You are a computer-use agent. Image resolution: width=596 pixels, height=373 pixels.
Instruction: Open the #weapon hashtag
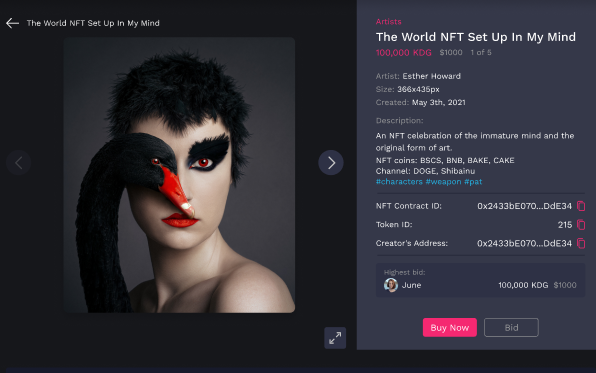443,182
